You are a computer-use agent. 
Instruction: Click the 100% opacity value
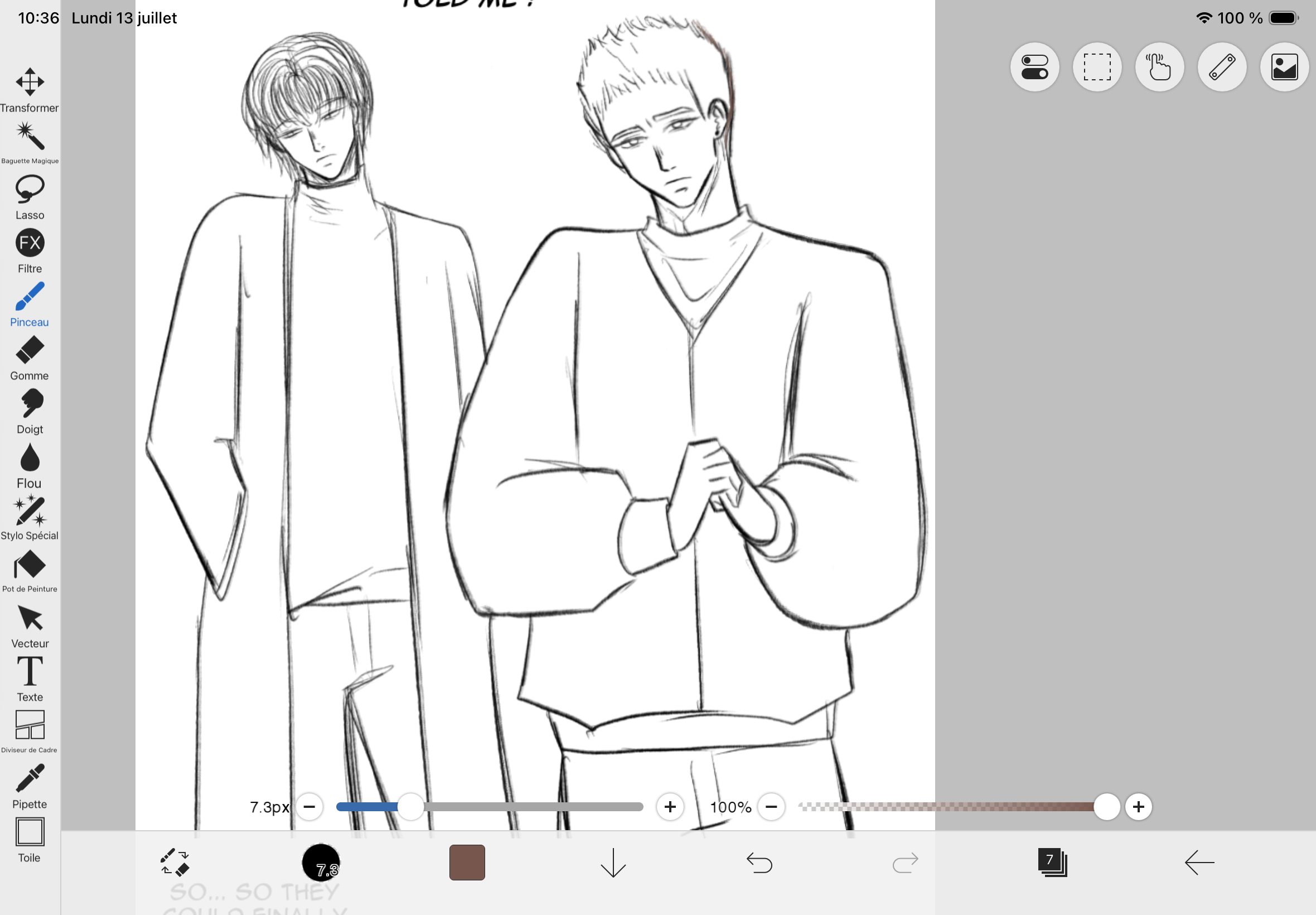click(730, 807)
